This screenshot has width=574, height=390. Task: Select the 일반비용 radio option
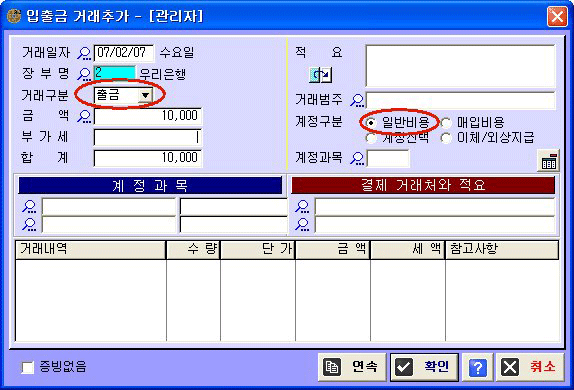[x=371, y=123]
